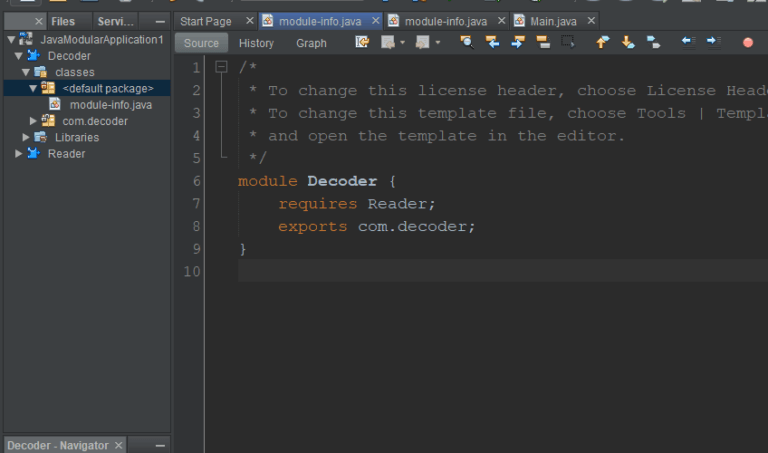Click the Last Edit location icon
Screen dimensions: 768x453
(362, 42)
